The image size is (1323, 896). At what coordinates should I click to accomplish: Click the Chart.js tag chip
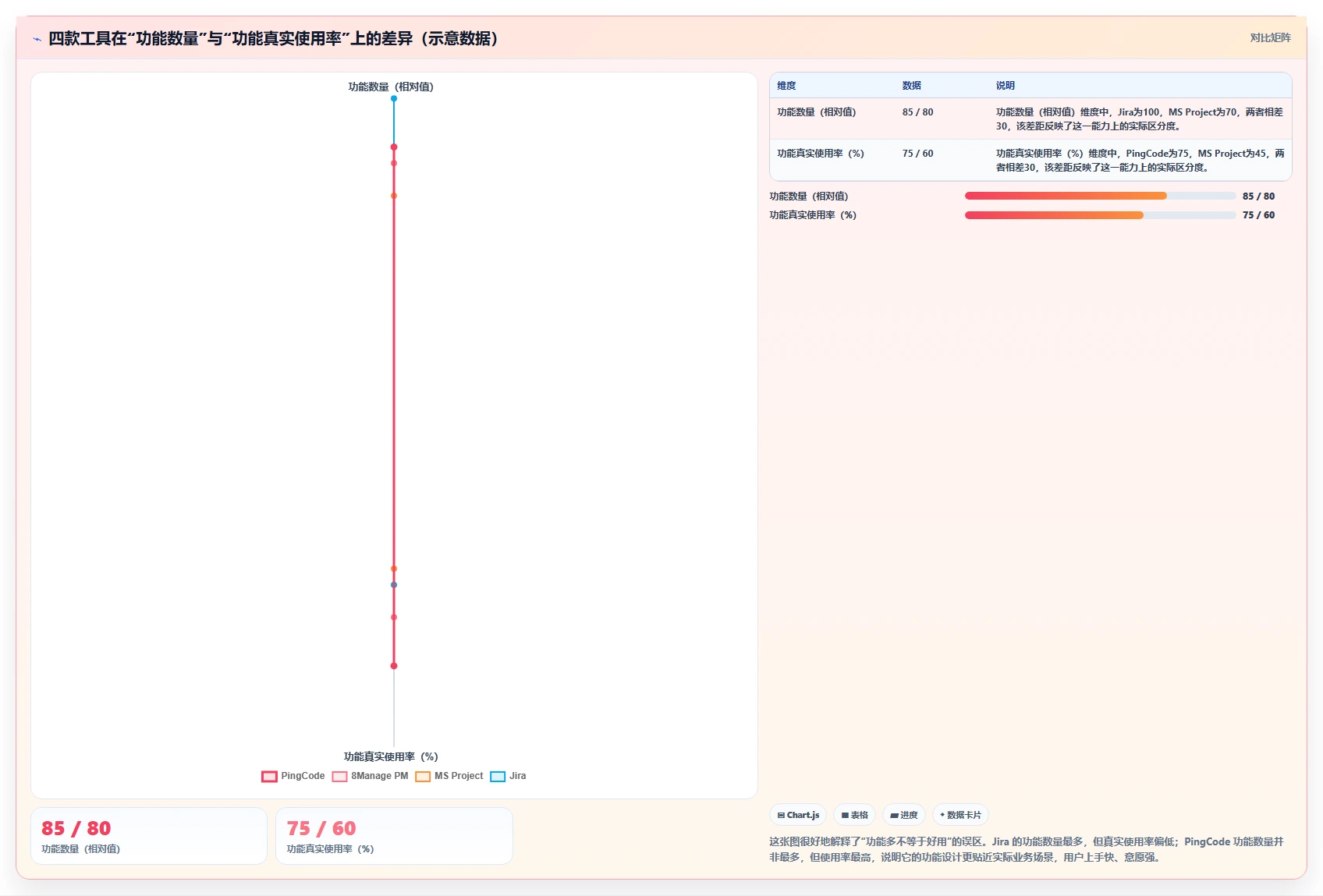tap(798, 815)
